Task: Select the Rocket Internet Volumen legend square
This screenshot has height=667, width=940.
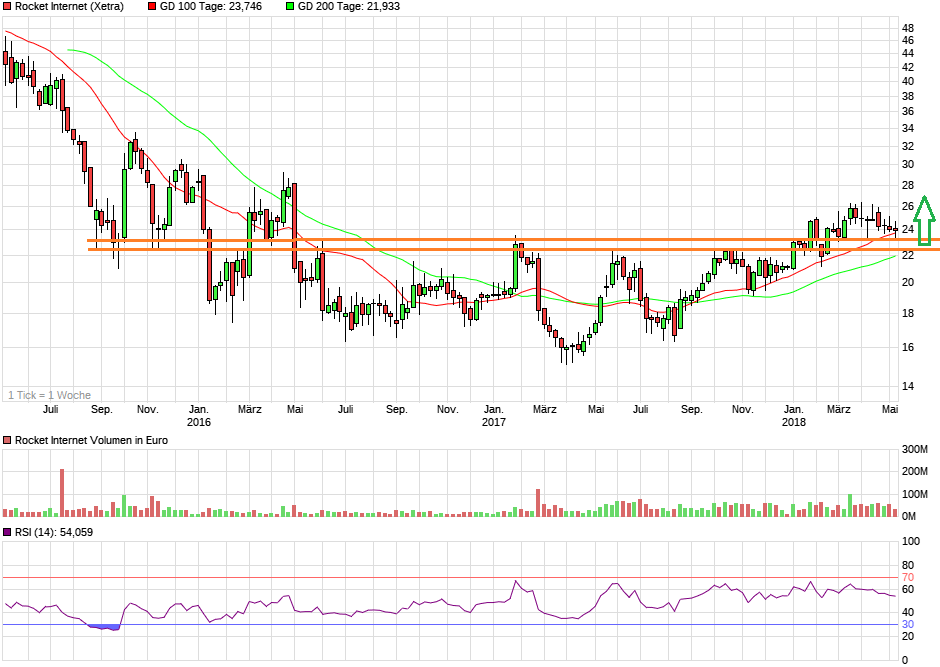Action: pos(8,440)
